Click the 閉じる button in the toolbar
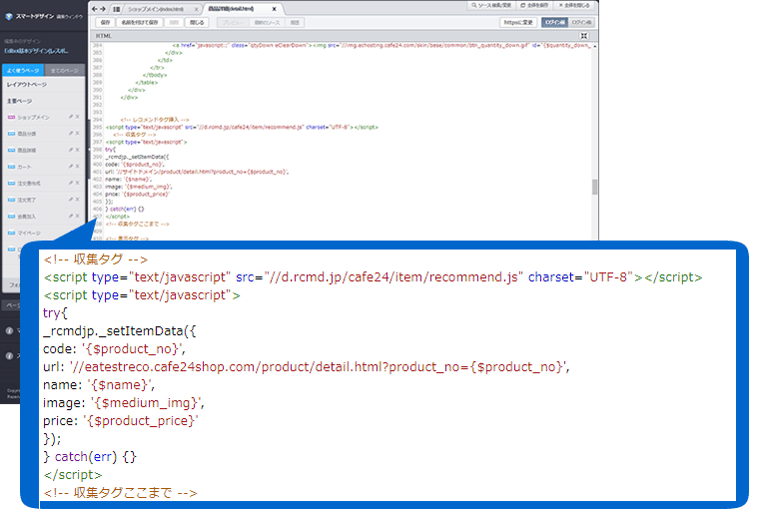 [x=197, y=22]
